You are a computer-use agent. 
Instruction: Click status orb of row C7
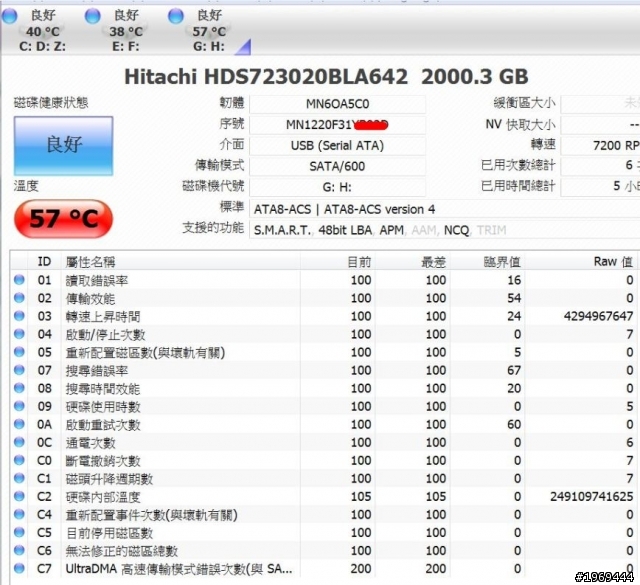click(19, 567)
